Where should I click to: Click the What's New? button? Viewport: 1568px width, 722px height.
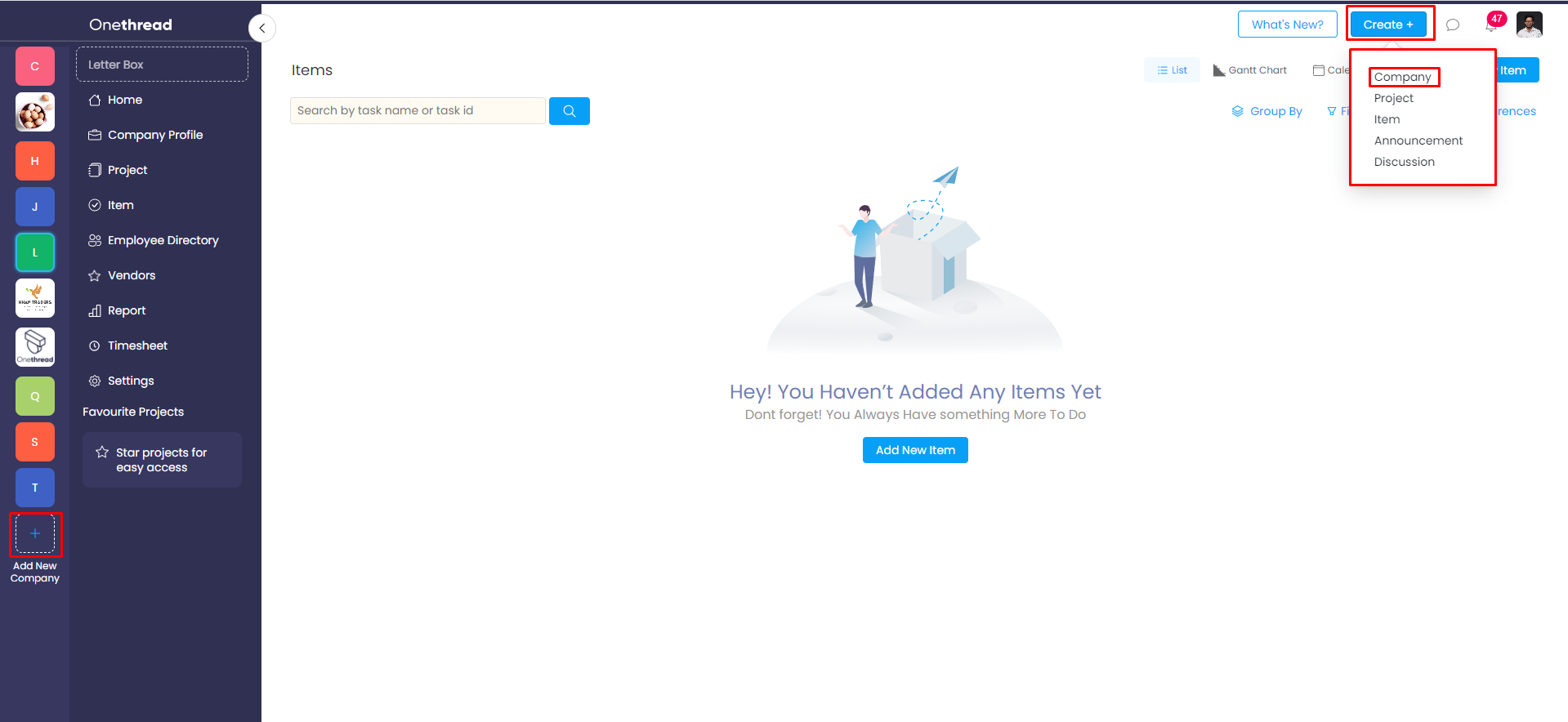click(x=1287, y=25)
